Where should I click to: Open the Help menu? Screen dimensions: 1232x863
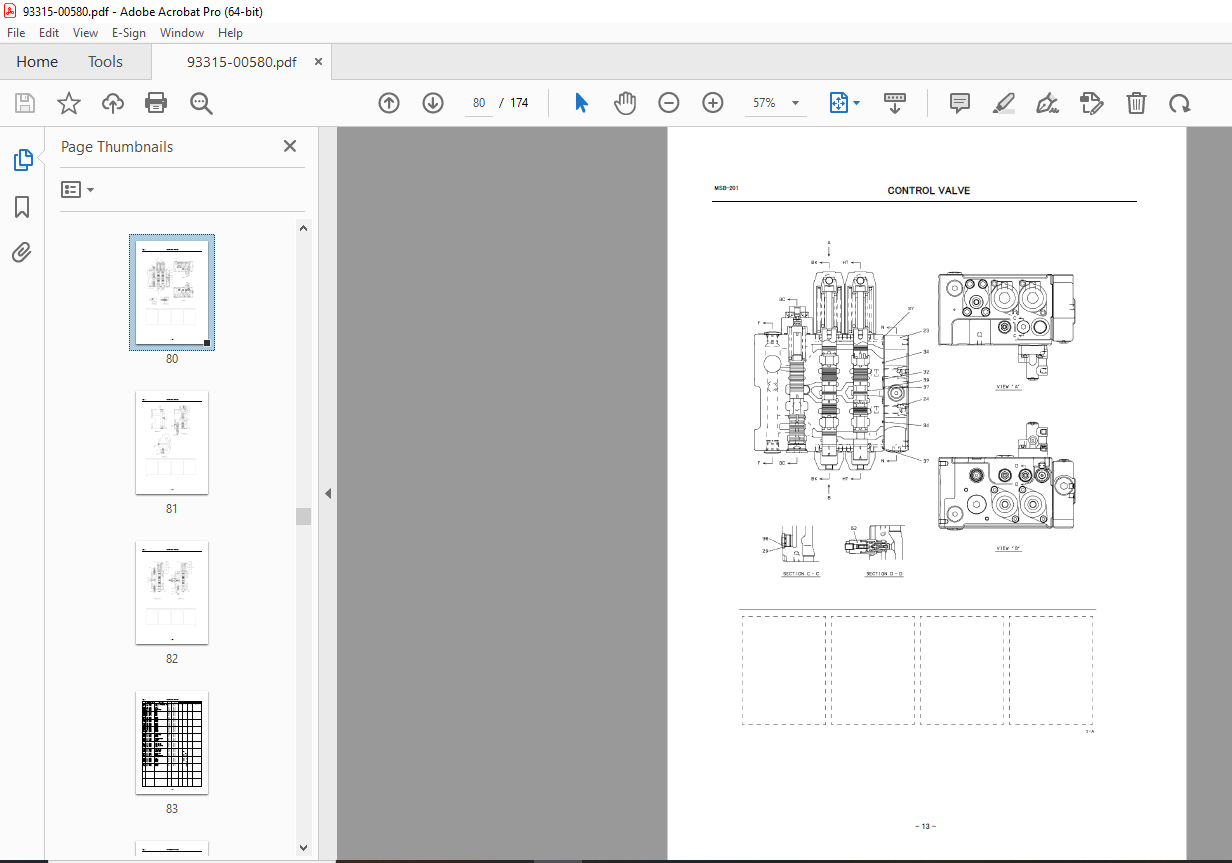coord(231,33)
